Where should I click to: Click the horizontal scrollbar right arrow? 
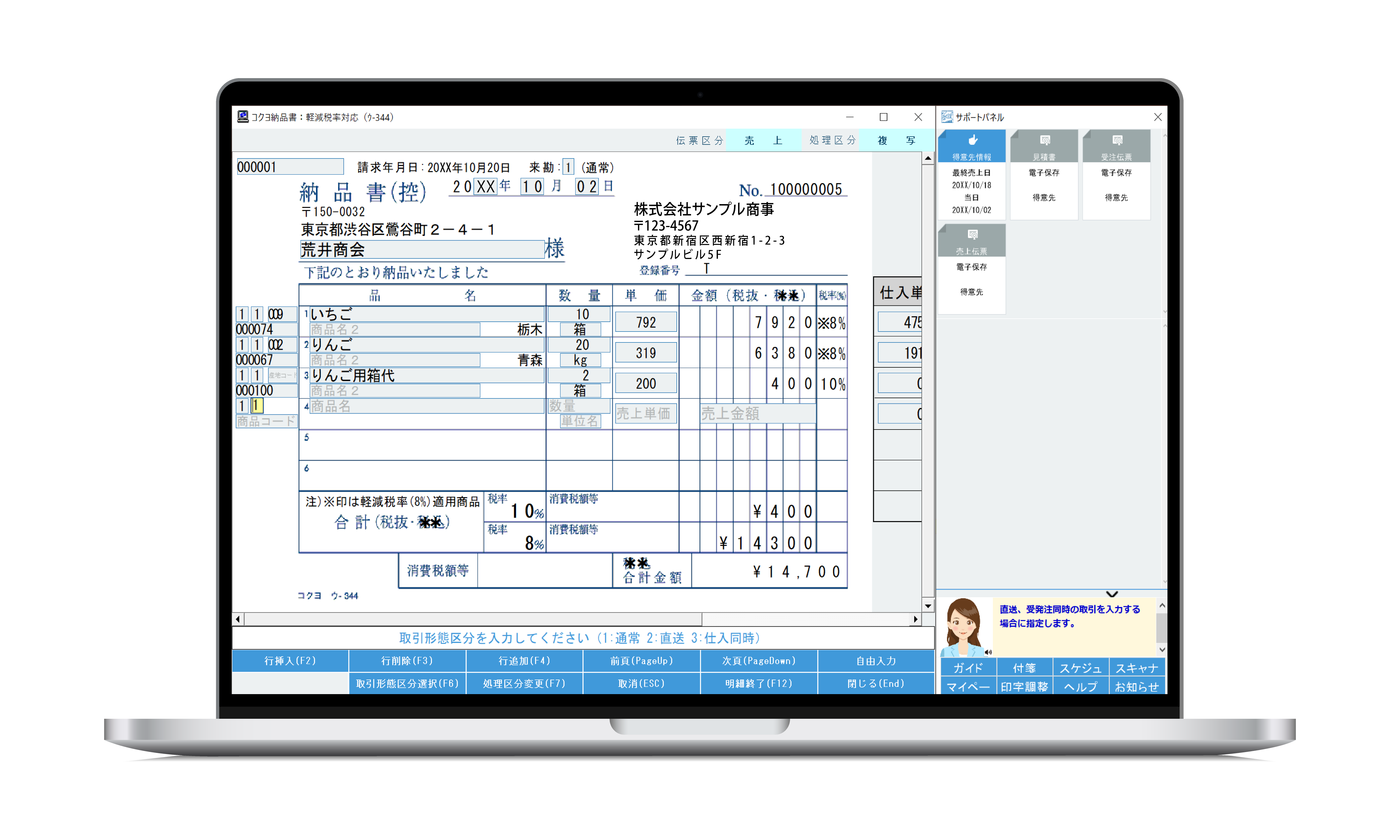916,619
